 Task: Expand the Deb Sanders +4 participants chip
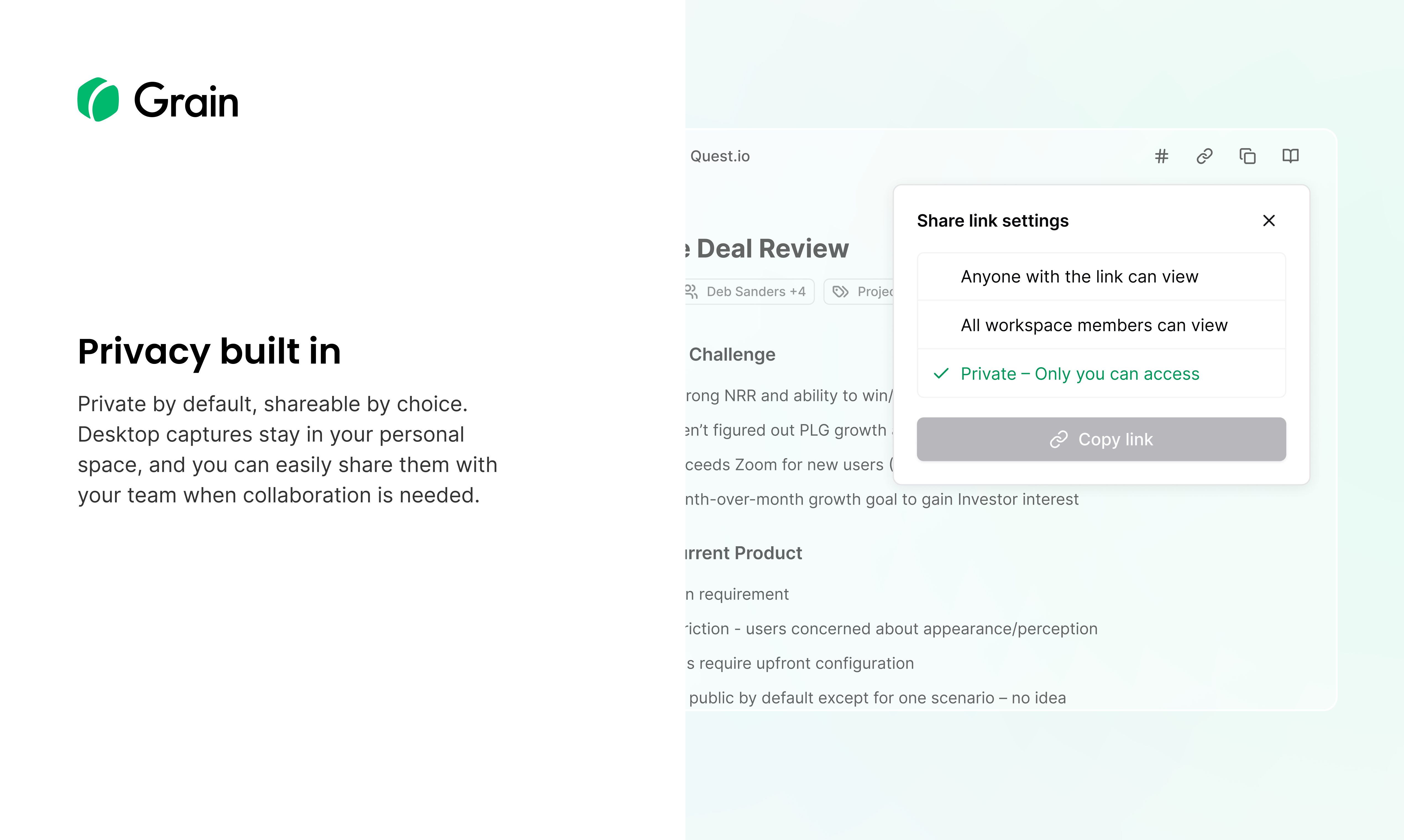click(755, 292)
